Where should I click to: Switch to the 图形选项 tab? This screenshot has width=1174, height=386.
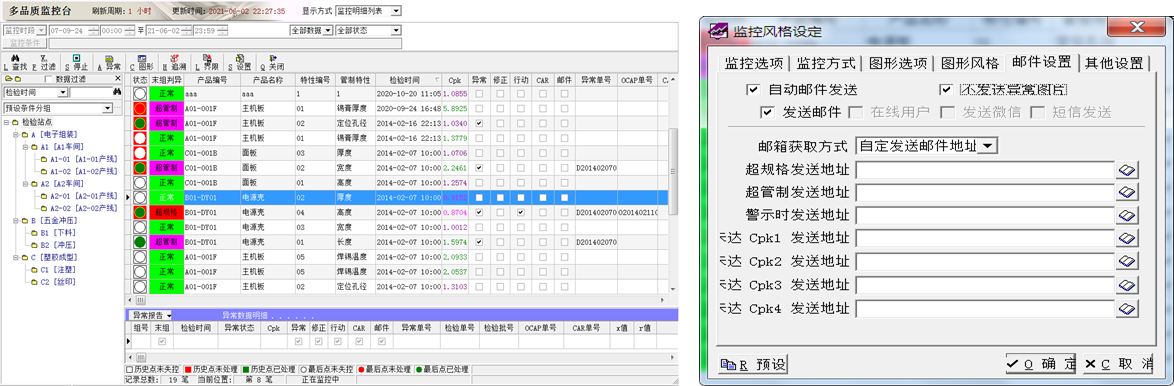pos(897,63)
